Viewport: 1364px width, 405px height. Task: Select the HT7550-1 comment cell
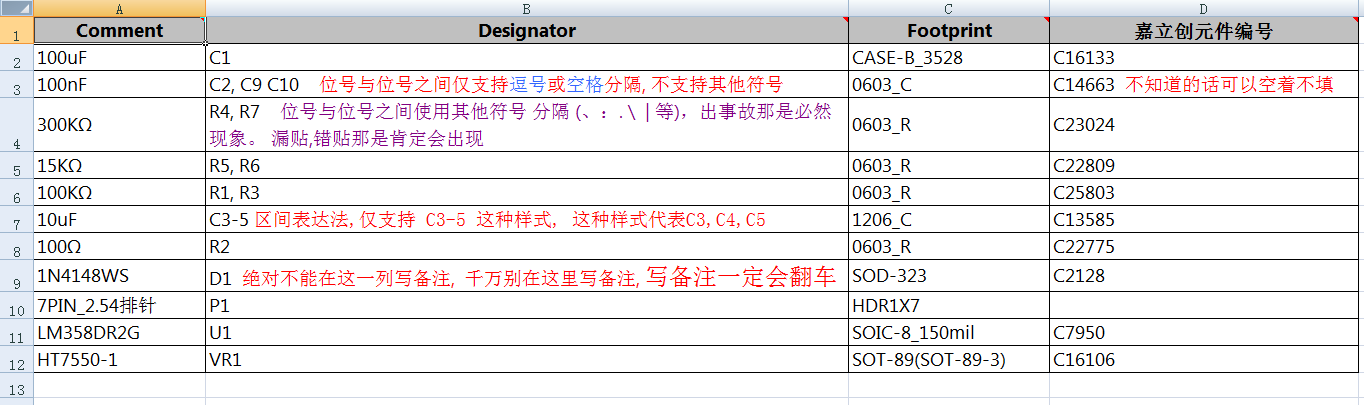click(x=119, y=359)
